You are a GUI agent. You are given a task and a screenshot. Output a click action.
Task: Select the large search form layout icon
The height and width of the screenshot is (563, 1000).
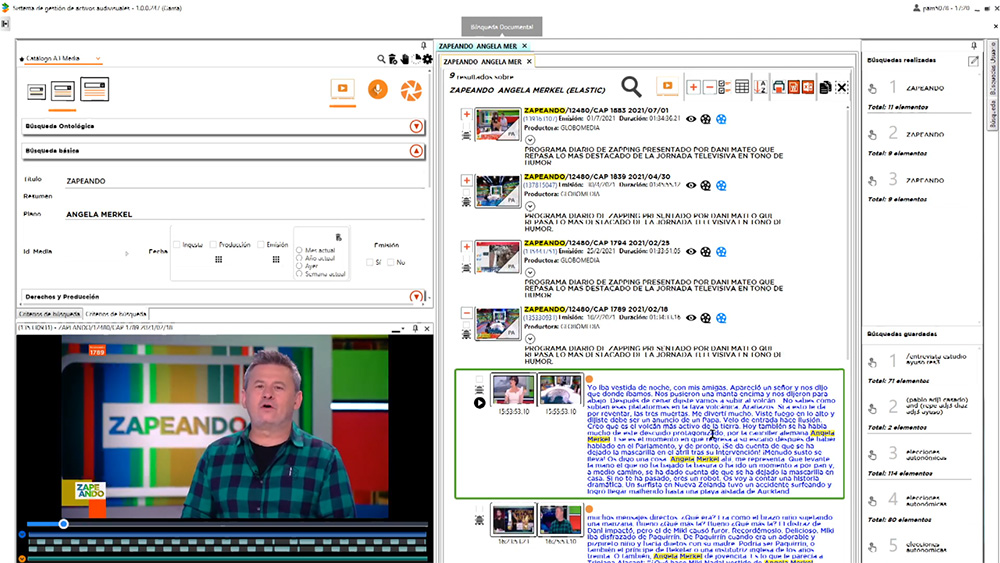tap(94, 89)
